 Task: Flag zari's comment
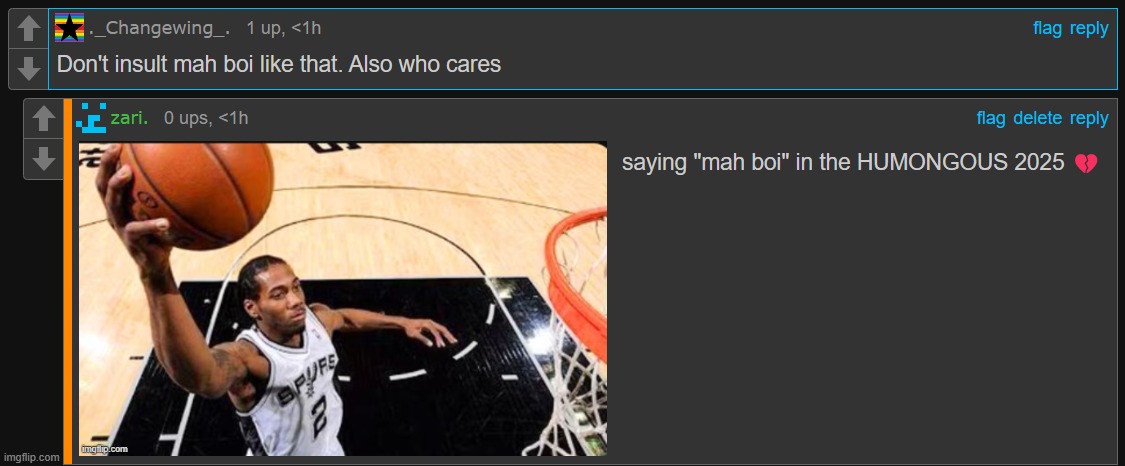(991, 118)
